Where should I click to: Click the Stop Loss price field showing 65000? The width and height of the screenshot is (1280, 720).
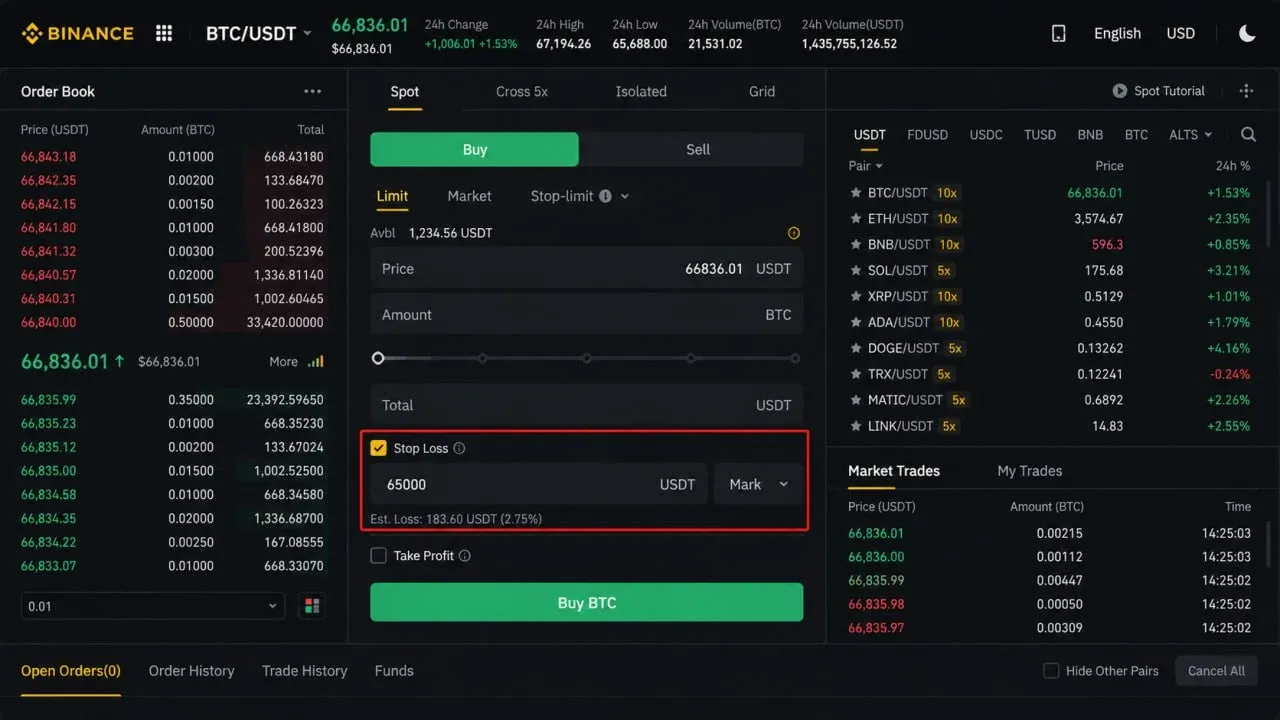[x=539, y=484]
